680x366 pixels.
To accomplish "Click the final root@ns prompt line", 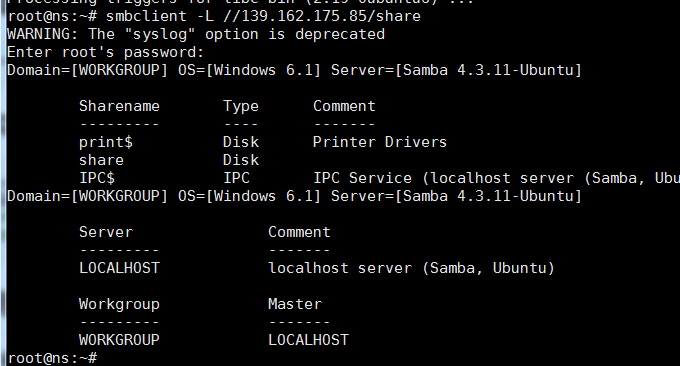I will 52,358.
